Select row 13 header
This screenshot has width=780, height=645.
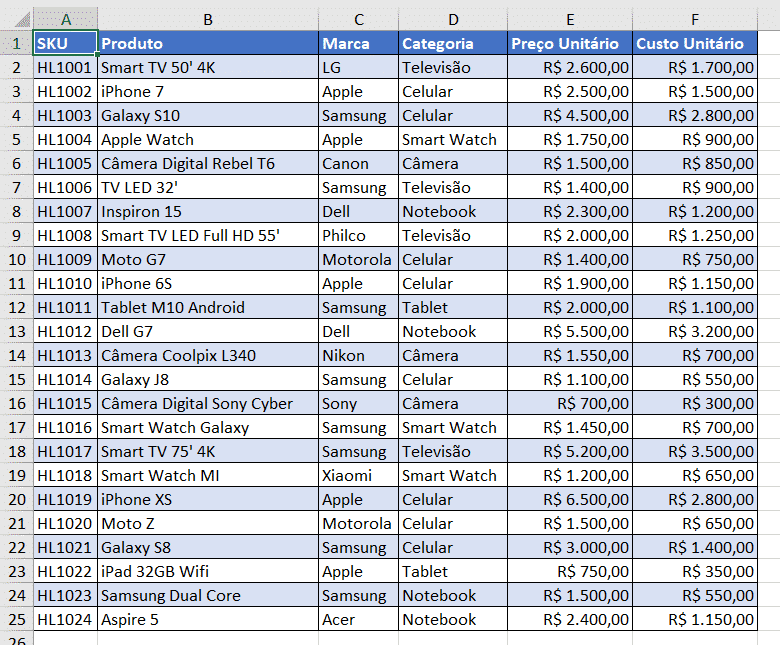16,331
